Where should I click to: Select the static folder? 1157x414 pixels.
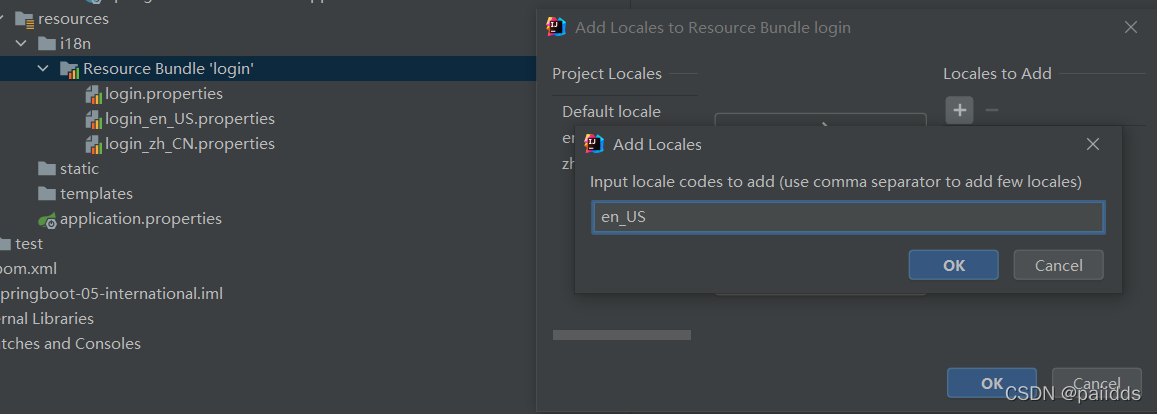pos(79,169)
